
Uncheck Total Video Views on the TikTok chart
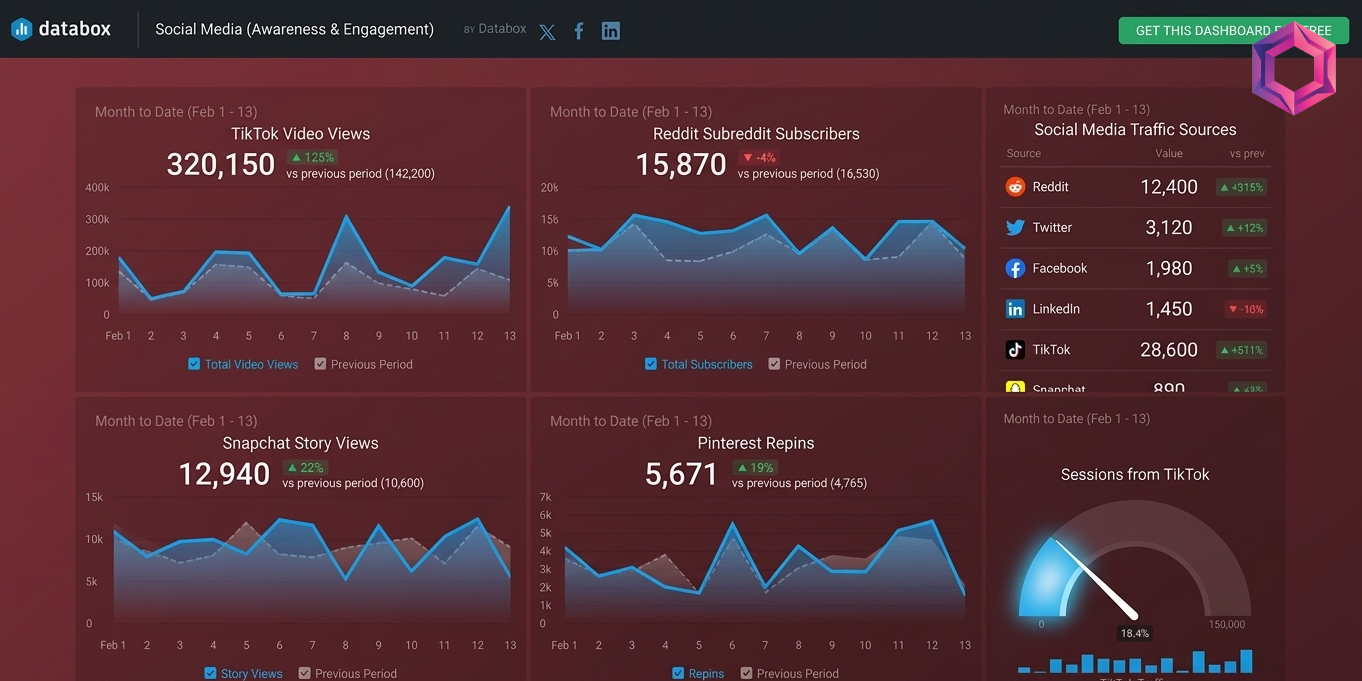point(194,364)
